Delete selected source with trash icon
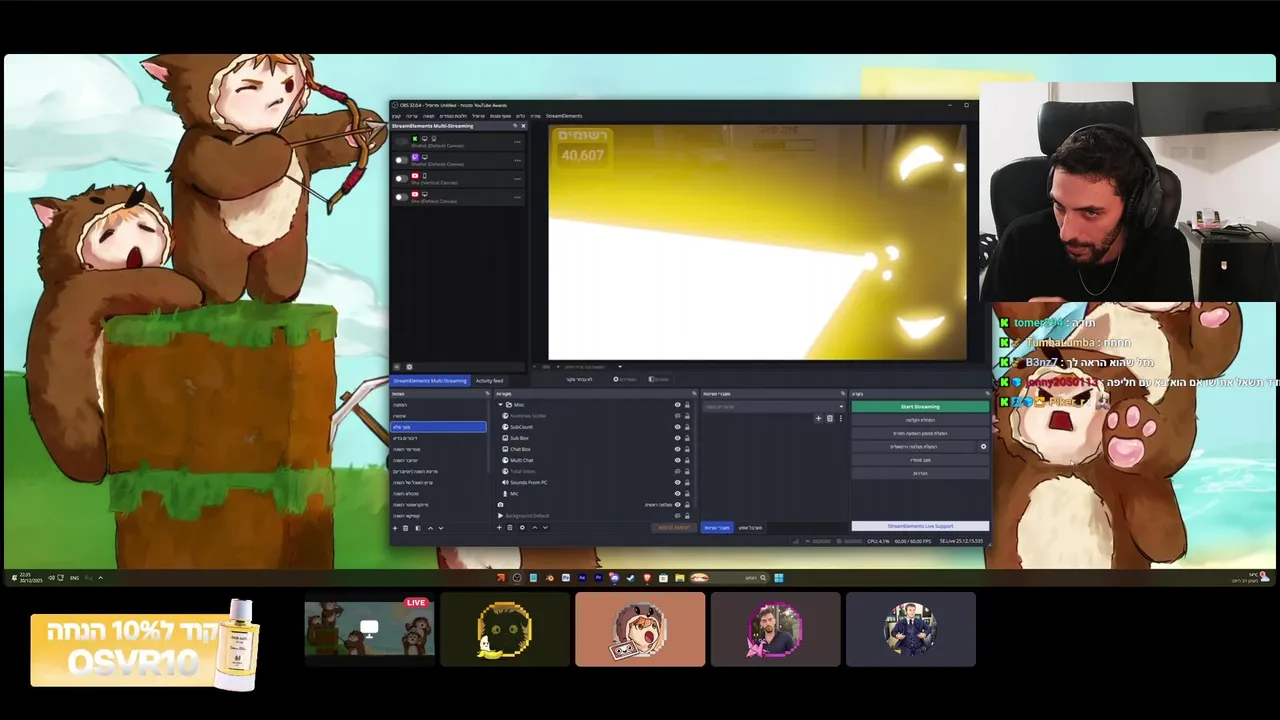This screenshot has height=720, width=1280. (x=510, y=528)
